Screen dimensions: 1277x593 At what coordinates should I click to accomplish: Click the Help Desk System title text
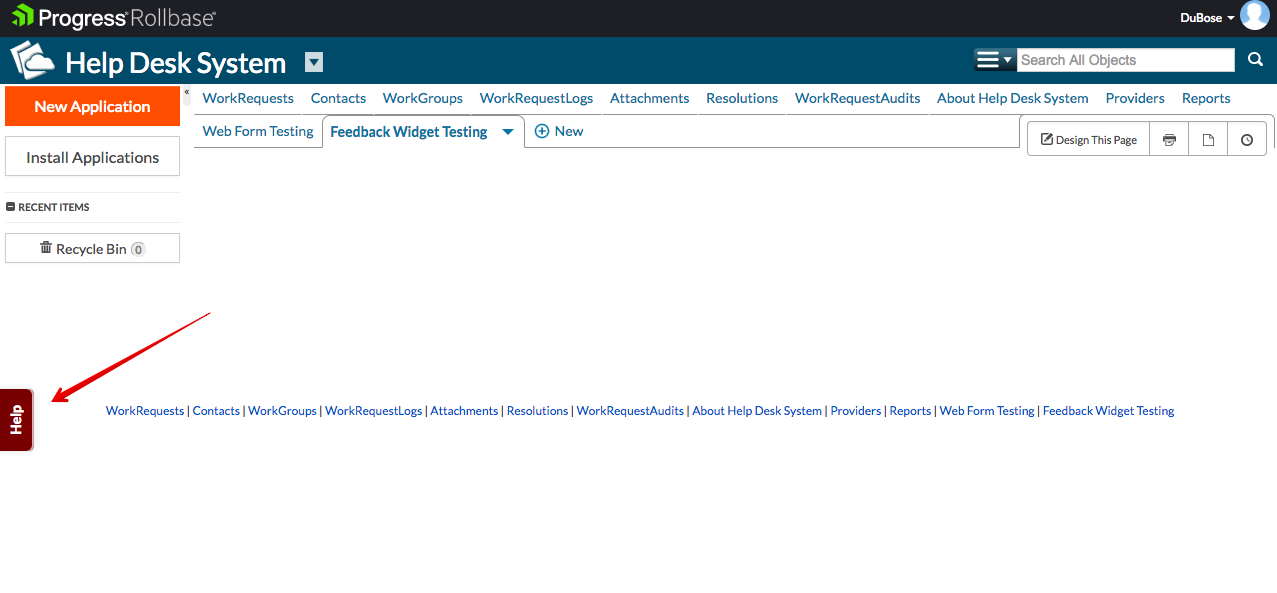tap(176, 63)
